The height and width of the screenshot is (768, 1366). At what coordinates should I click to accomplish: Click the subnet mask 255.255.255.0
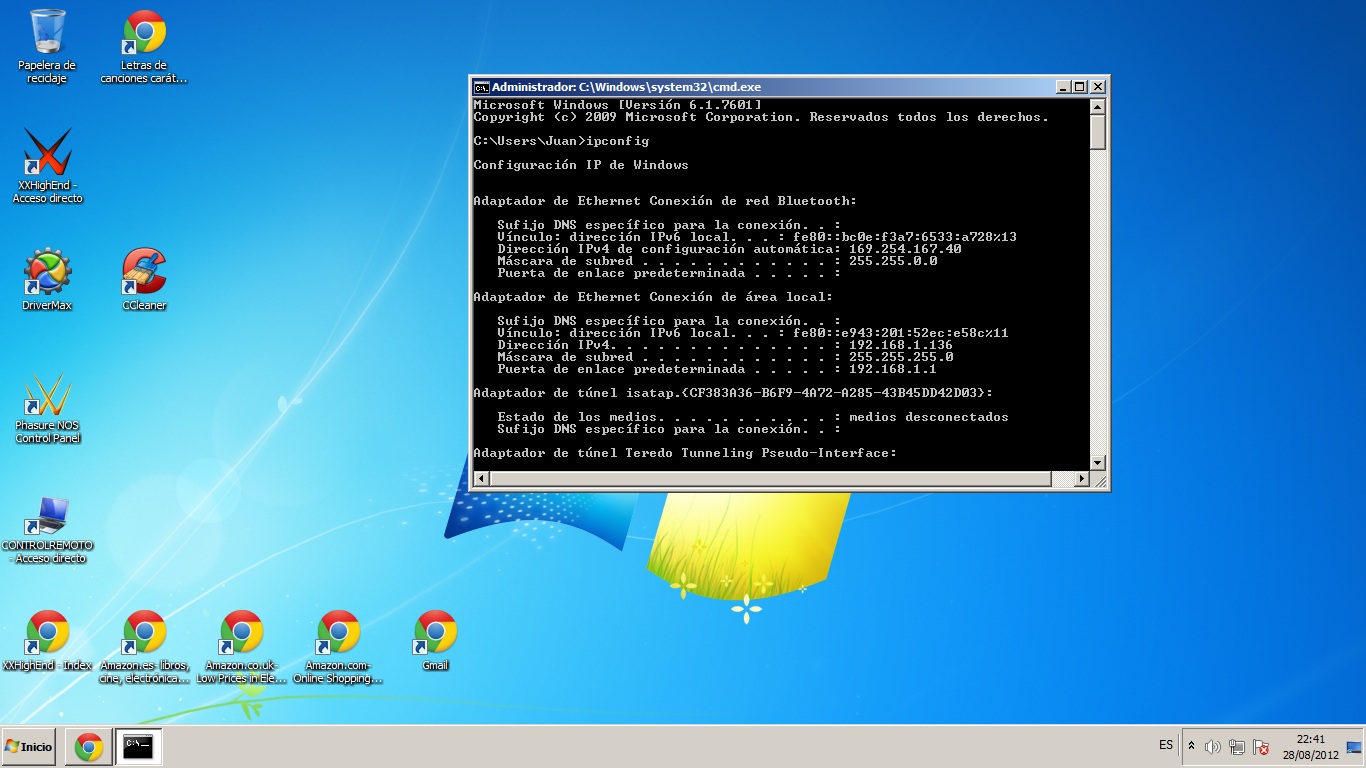click(x=901, y=357)
